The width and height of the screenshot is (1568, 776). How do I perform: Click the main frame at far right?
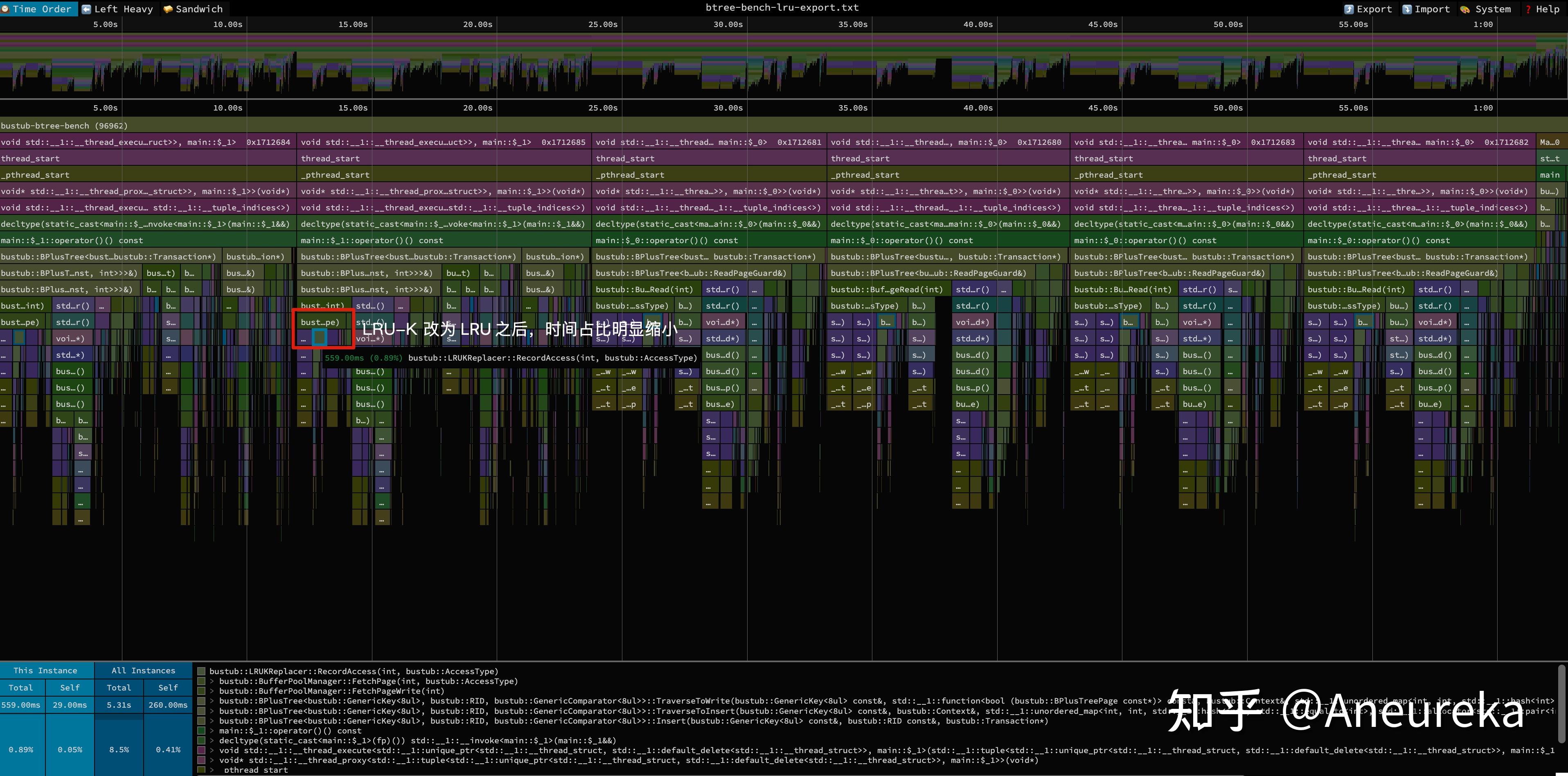pyautogui.click(x=1550, y=175)
